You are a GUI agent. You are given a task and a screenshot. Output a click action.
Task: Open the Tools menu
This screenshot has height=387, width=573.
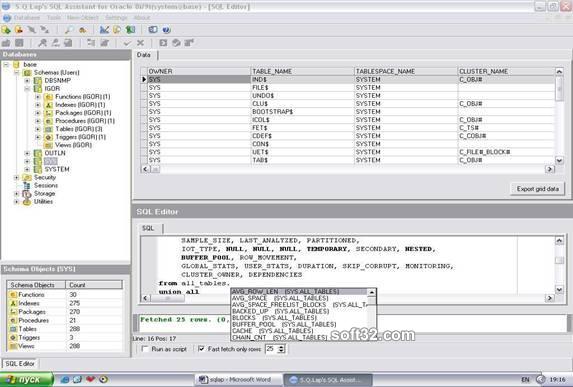click(54, 18)
